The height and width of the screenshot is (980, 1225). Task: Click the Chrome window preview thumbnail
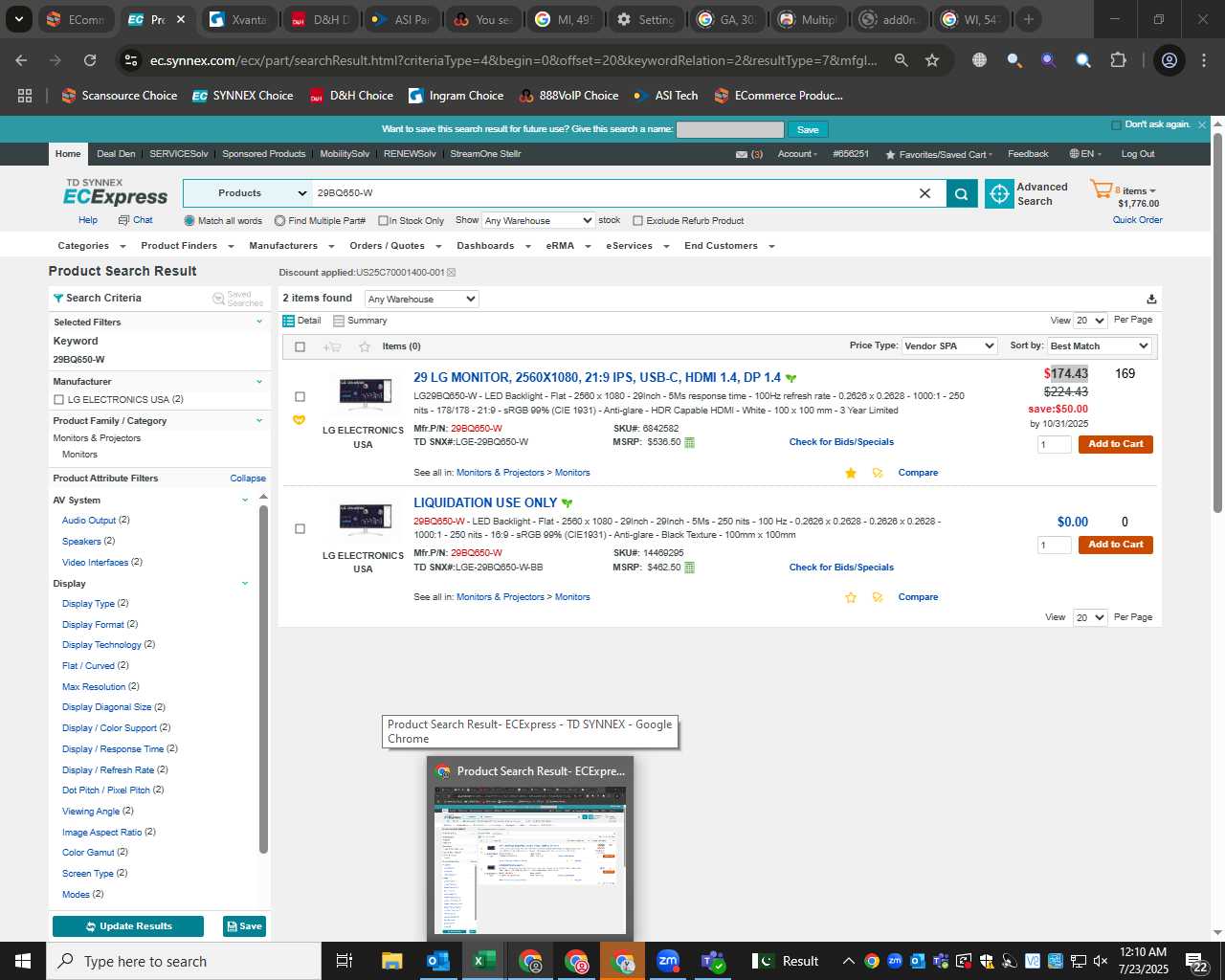click(x=530, y=859)
